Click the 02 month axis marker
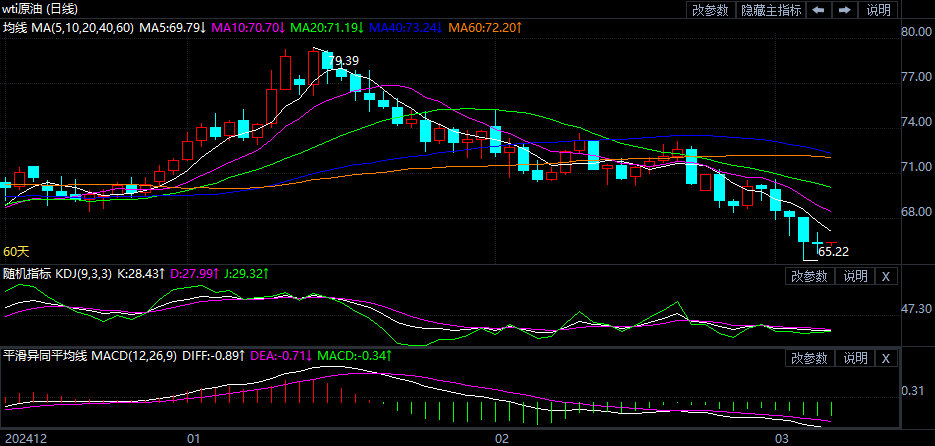 [x=501, y=439]
